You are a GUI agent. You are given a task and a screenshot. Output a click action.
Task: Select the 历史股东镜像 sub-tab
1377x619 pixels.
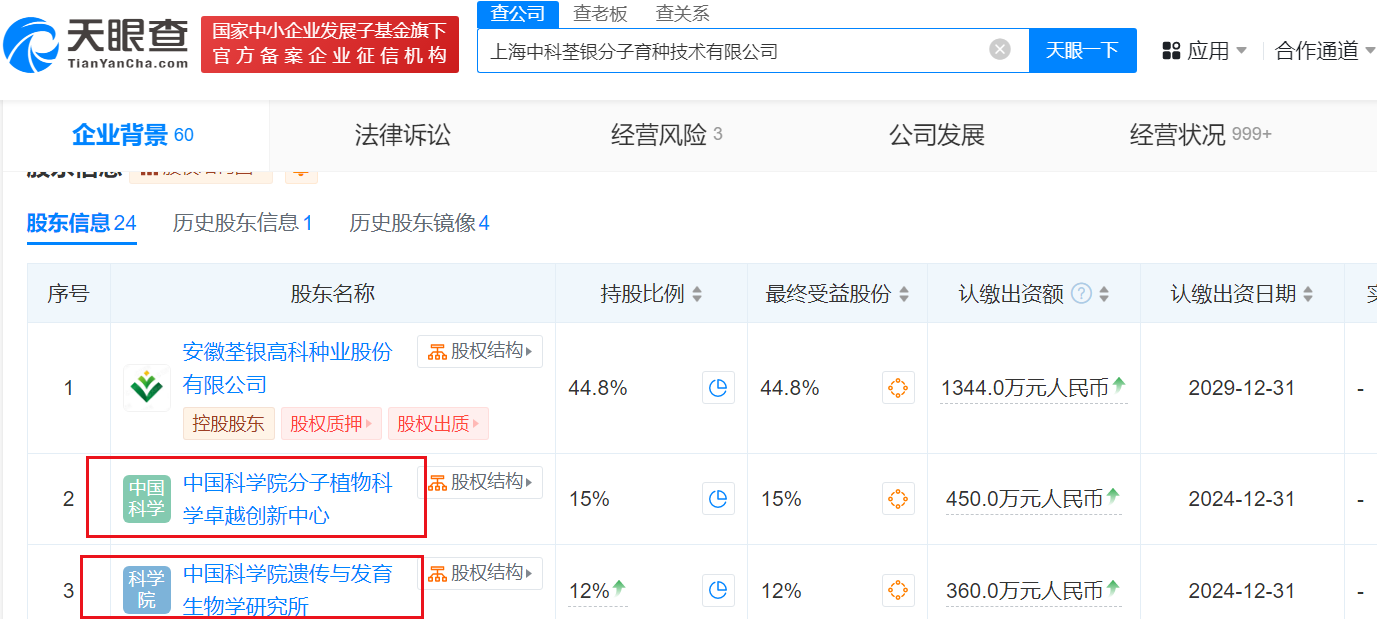tap(419, 223)
